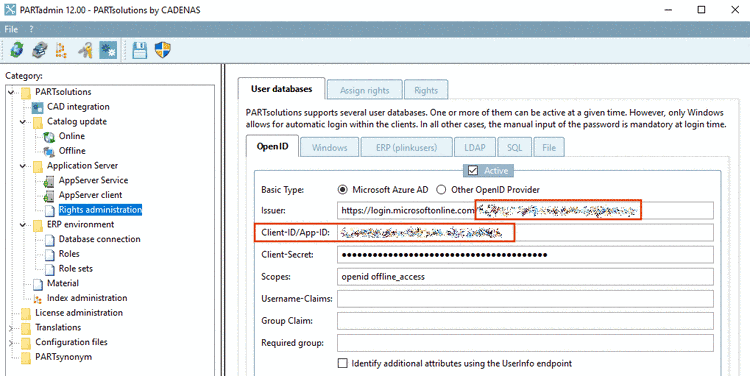750x376 pixels.
Task: Maximize the PARTadmin window
Action: [701, 10]
